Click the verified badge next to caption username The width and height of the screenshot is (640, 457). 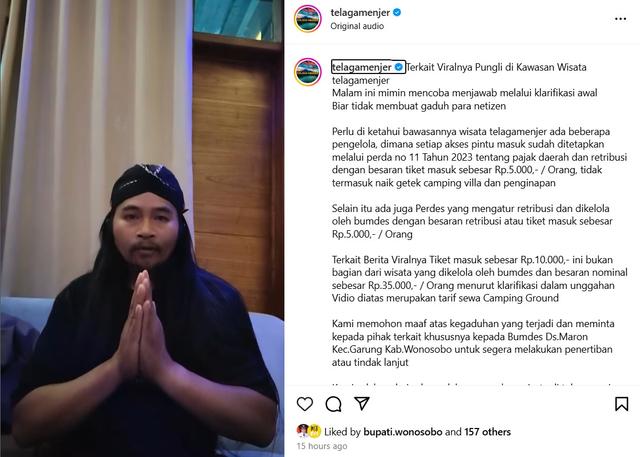pyautogui.click(x=399, y=67)
